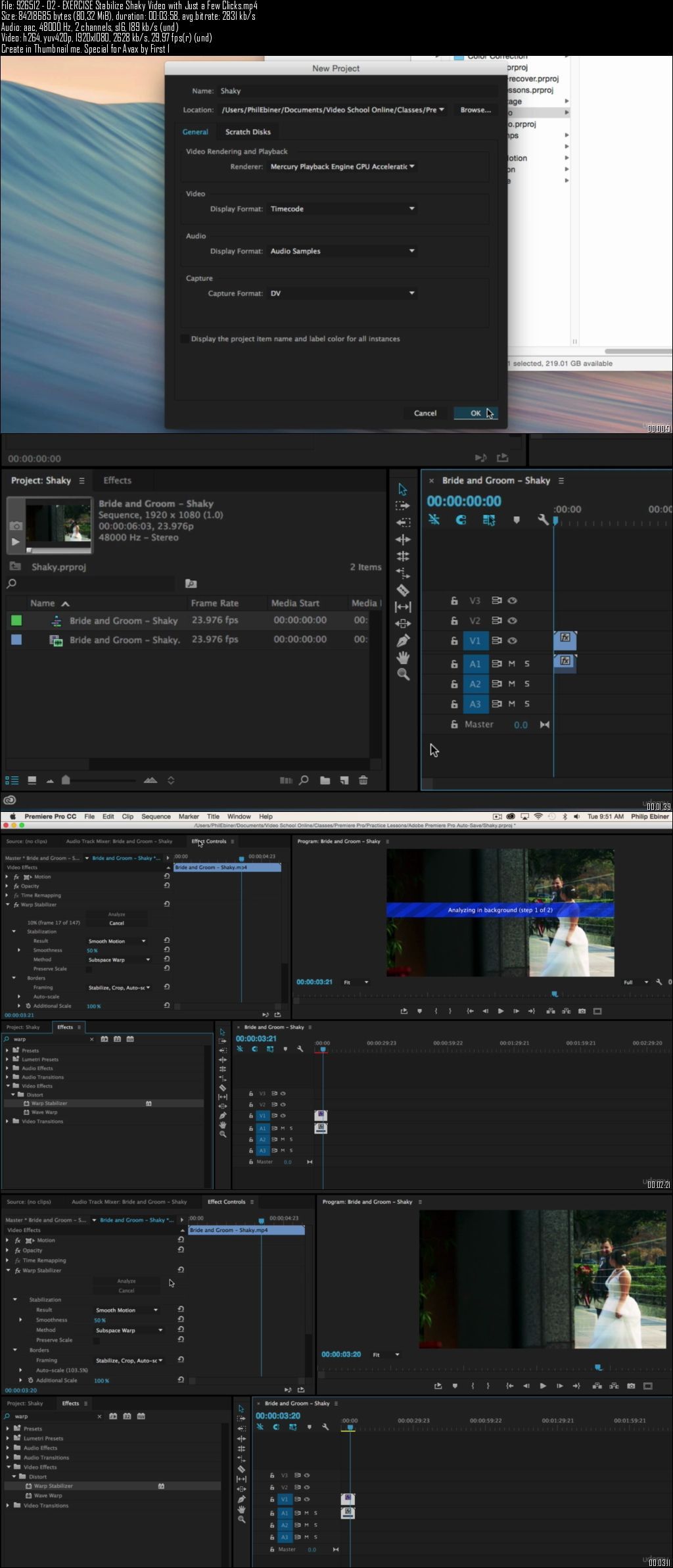This screenshot has height=1568, width=673.
Task: Select the Slip tool in the enlarged tool panel
Action: coord(403,607)
